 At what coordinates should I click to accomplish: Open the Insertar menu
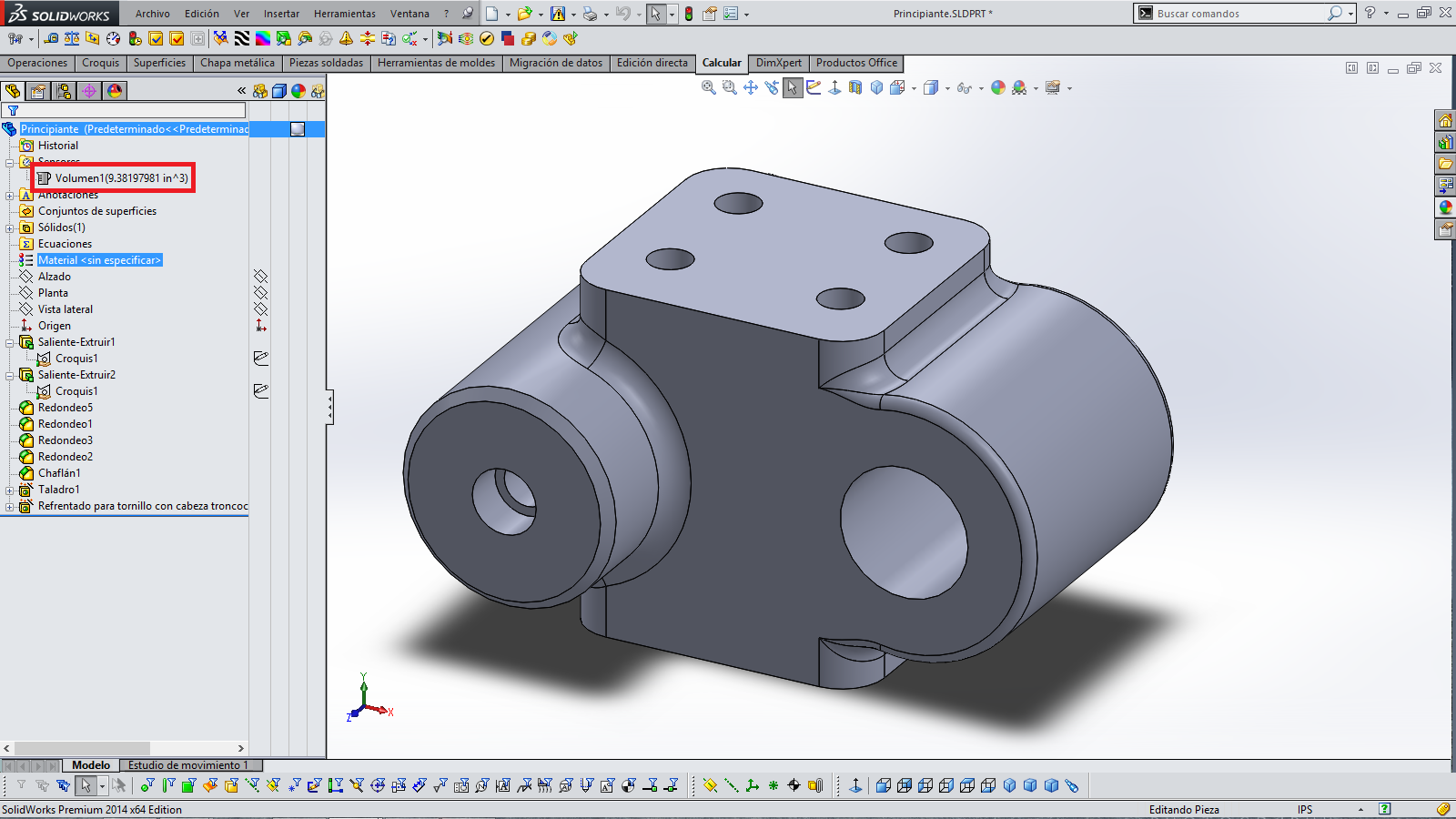point(281,14)
